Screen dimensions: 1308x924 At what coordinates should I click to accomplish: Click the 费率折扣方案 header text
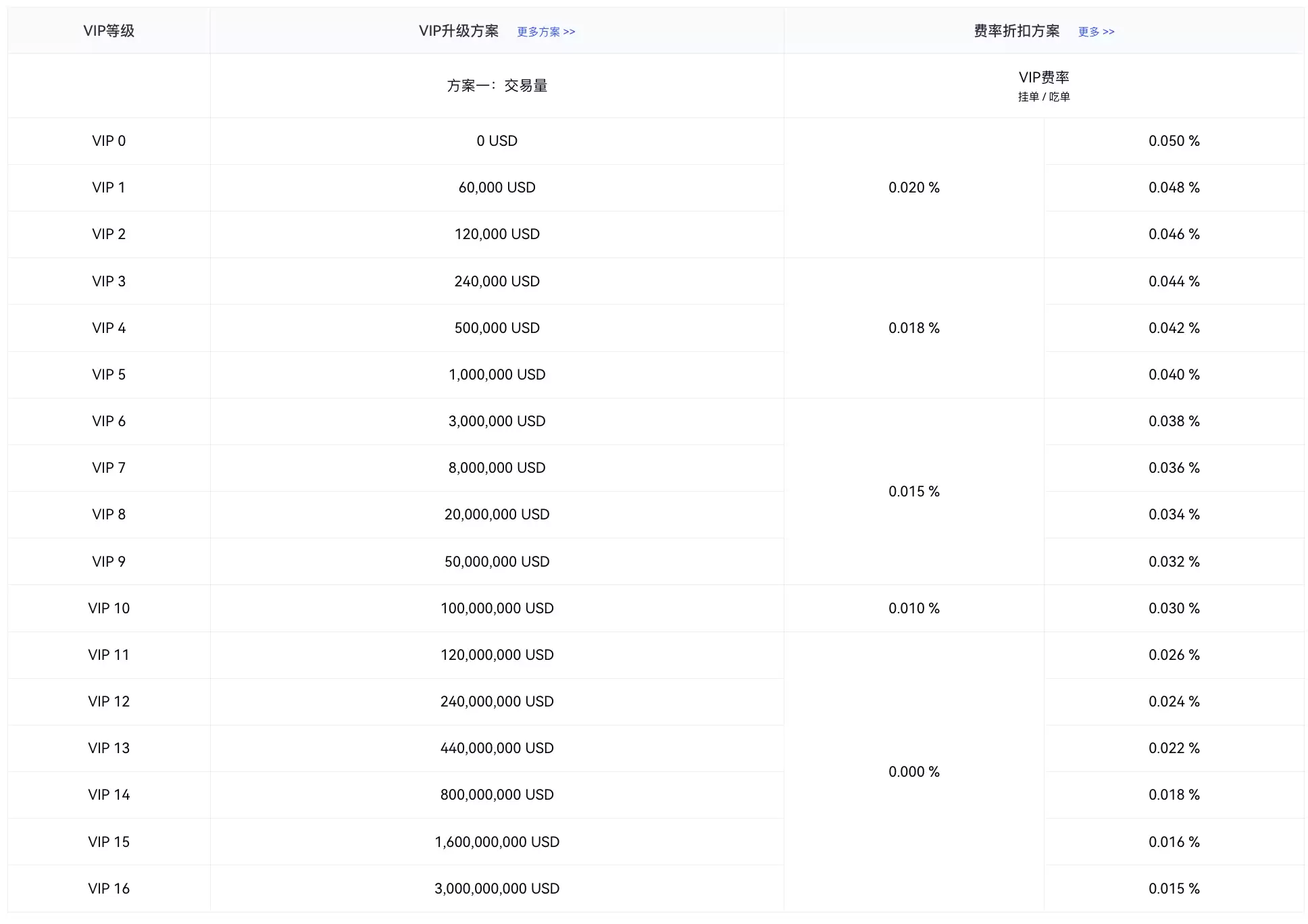(x=1016, y=31)
